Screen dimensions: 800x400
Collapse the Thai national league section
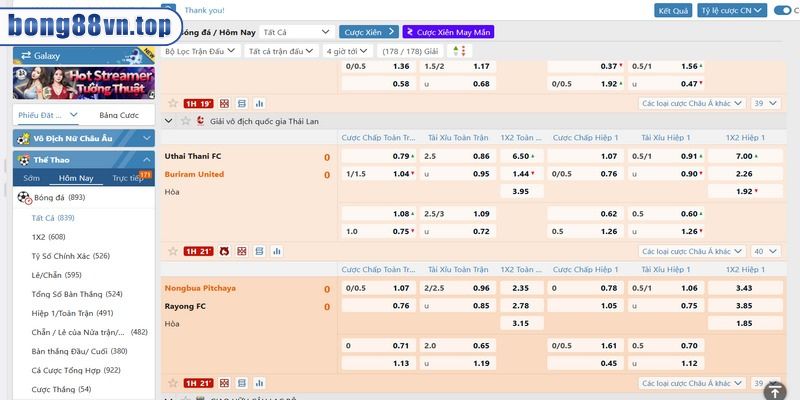click(x=168, y=121)
